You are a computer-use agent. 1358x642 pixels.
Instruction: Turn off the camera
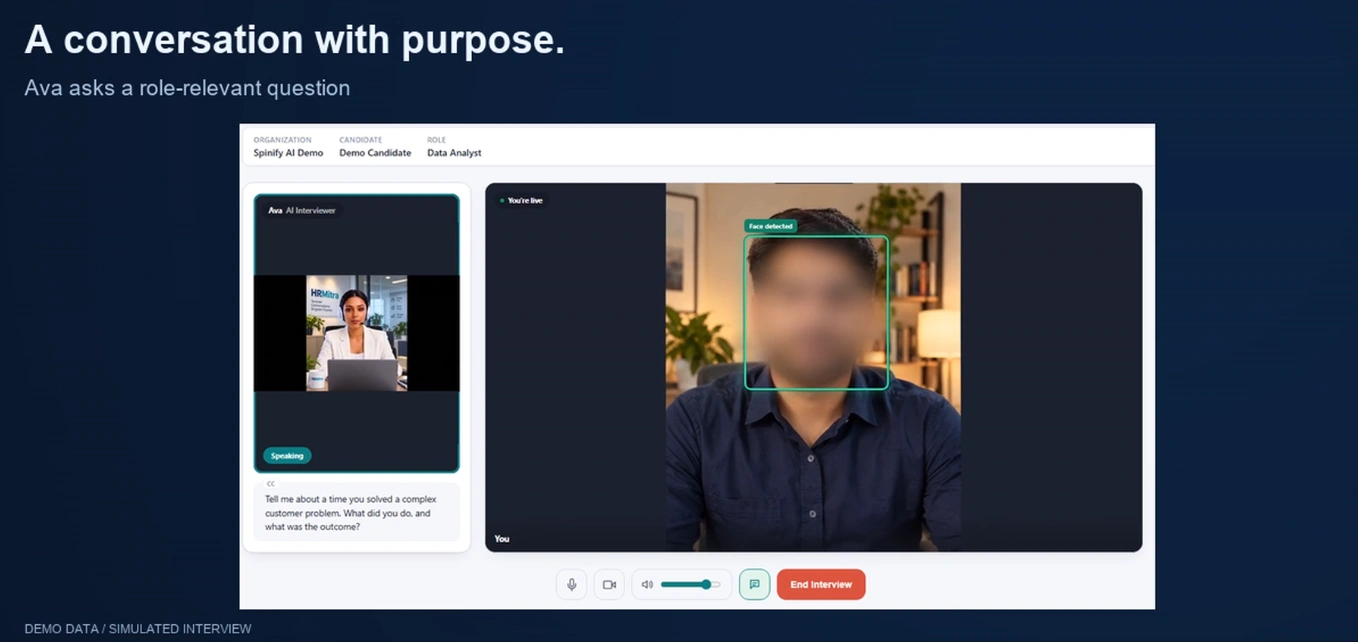(x=609, y=585)
